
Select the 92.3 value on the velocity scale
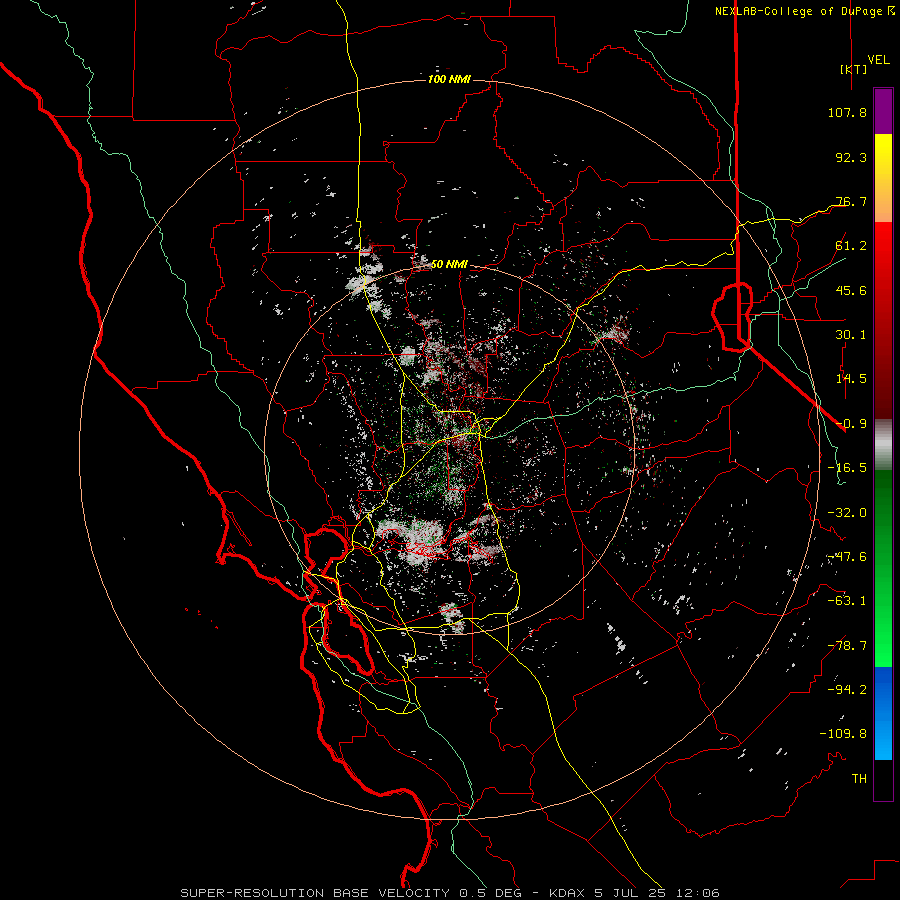(851, 157)
